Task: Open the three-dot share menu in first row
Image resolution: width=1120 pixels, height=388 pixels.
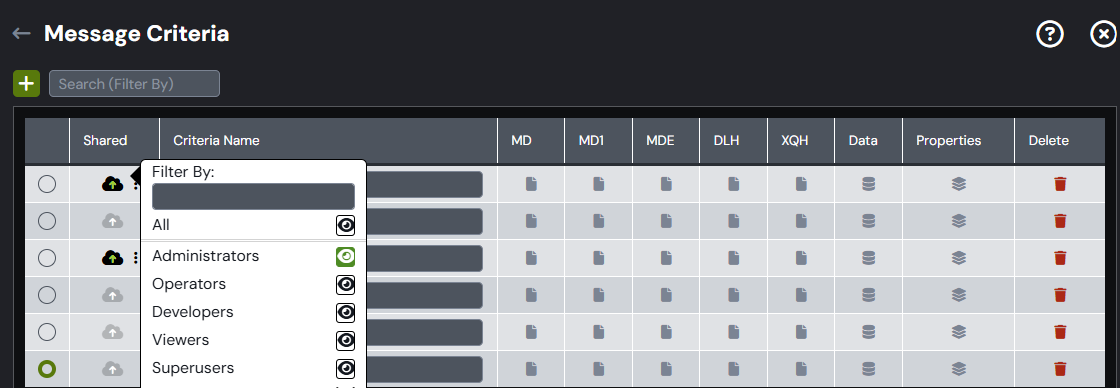Action: click(x=136, y=184)
